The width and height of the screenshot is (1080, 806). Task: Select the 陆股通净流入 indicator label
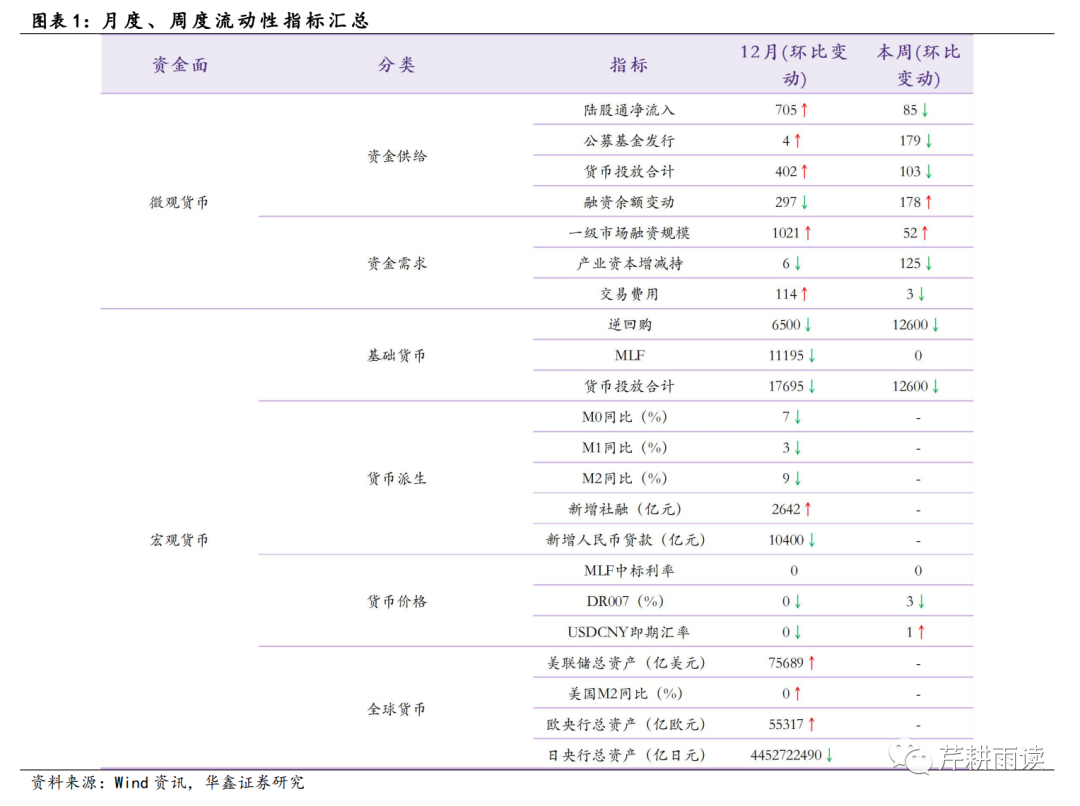629,110
